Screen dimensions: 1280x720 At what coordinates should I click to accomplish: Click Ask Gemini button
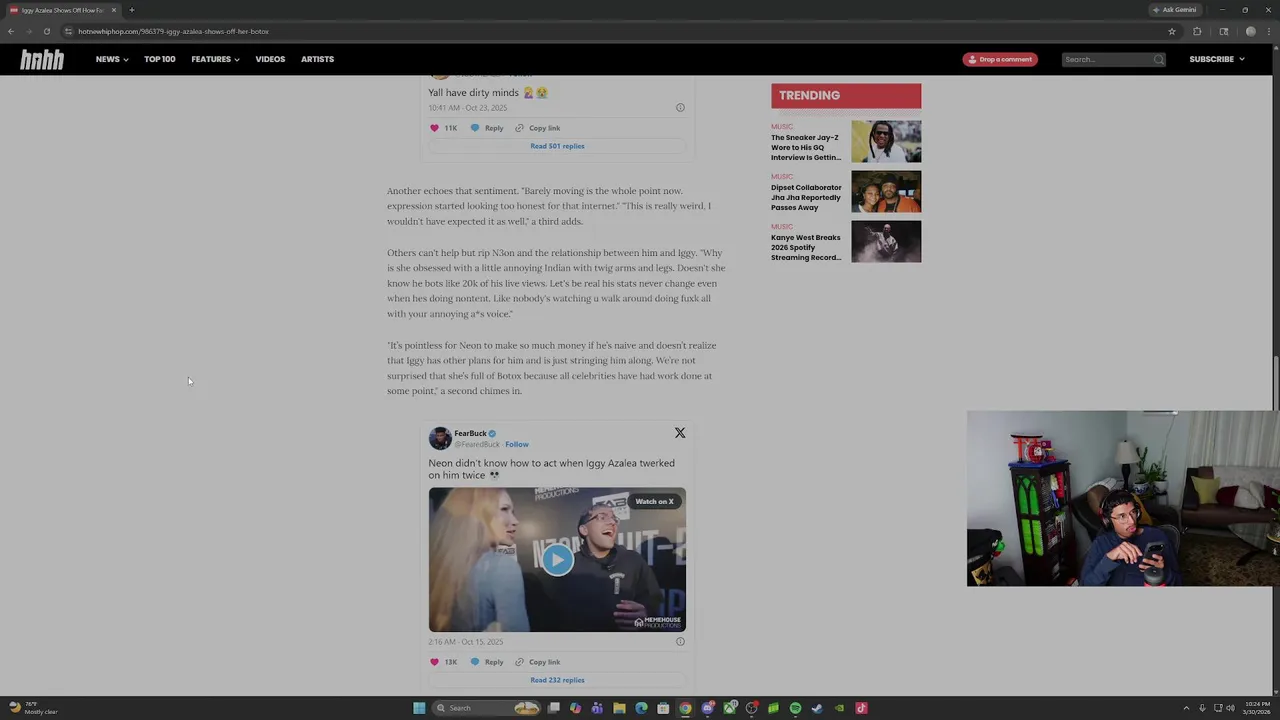[x=1174, y=10]
